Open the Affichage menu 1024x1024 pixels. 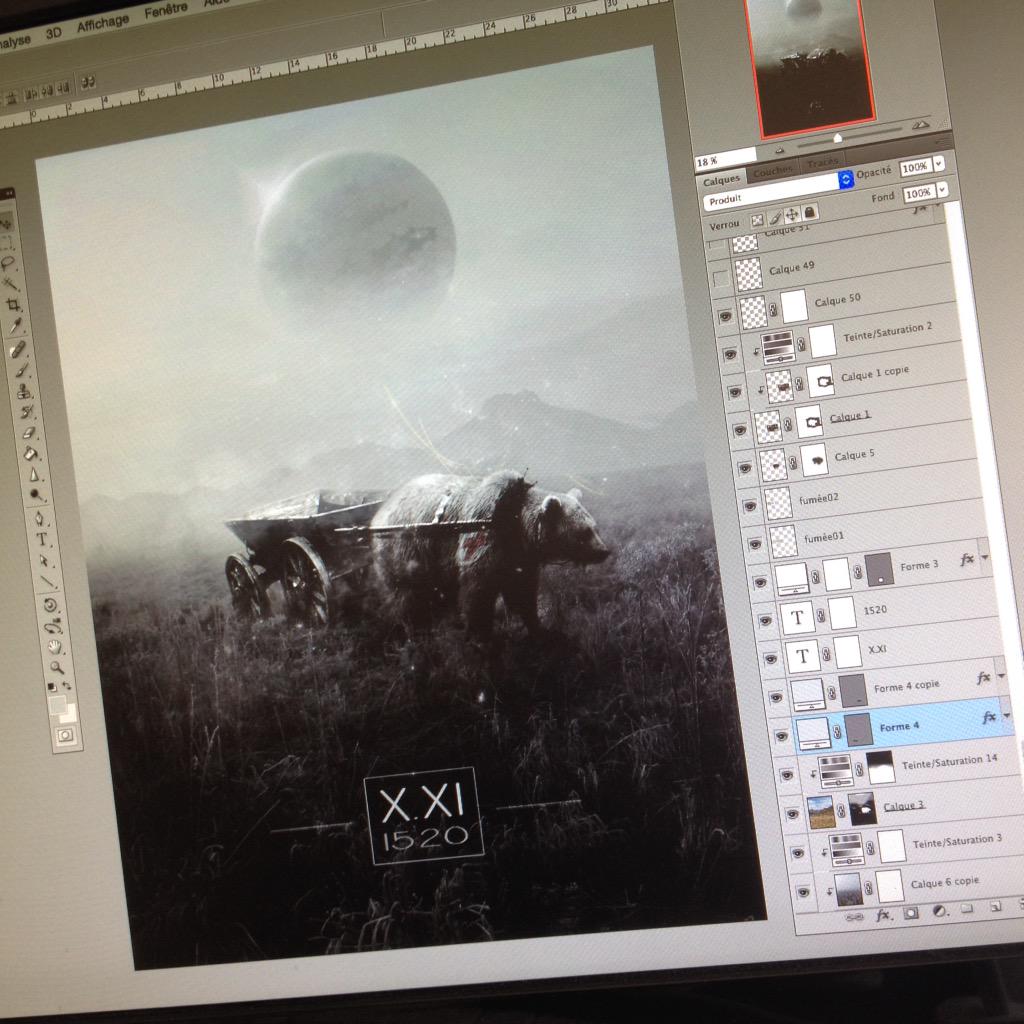103,24
